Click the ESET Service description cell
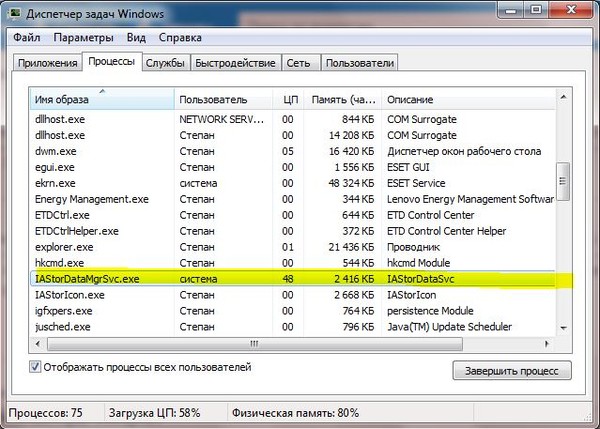The width and height of the screenshot is (600, 429). click(416, 183)
